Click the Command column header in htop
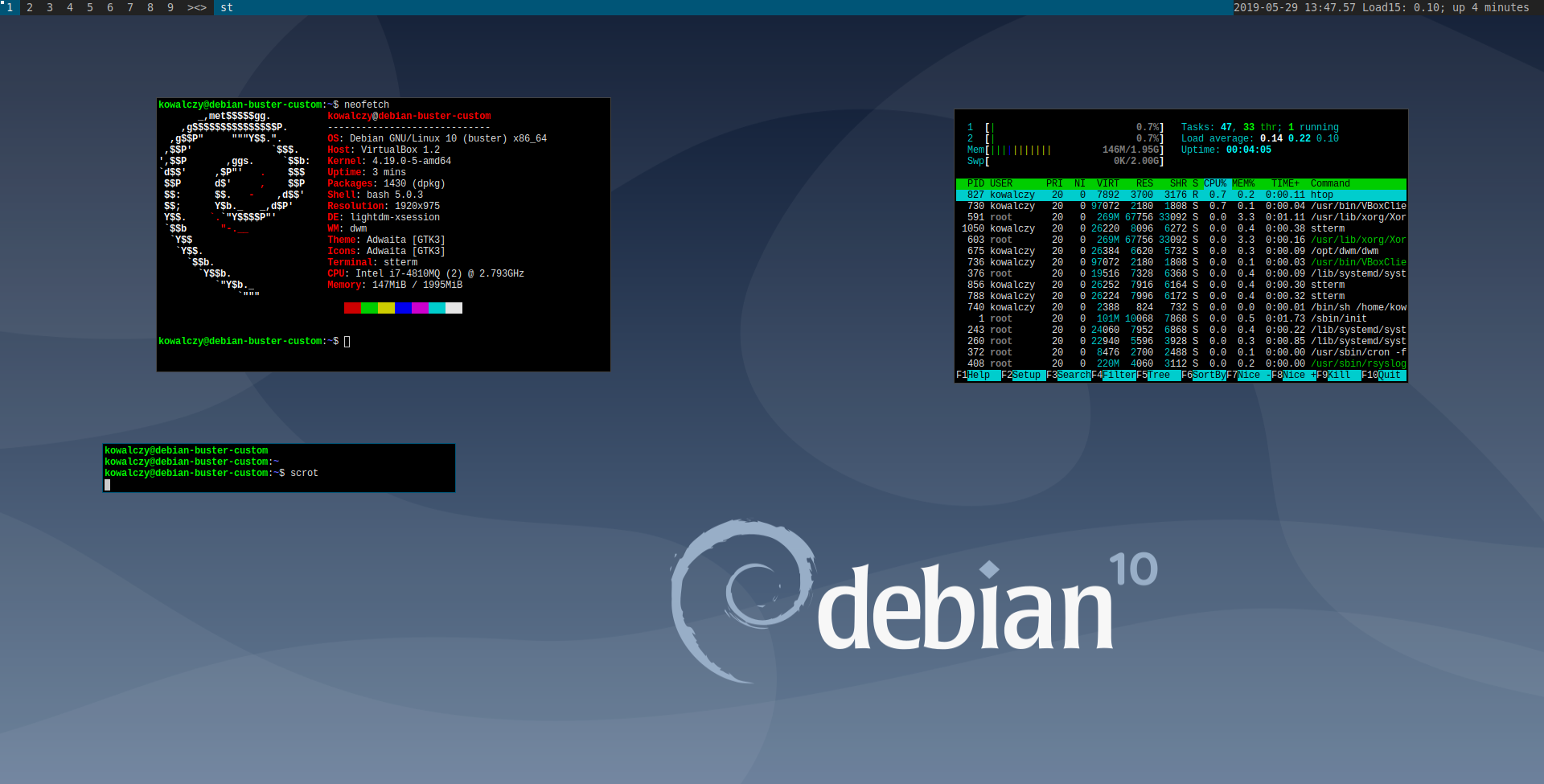Image resolution: width=1544 pixels, height=784 pixels. (1330, 184)
